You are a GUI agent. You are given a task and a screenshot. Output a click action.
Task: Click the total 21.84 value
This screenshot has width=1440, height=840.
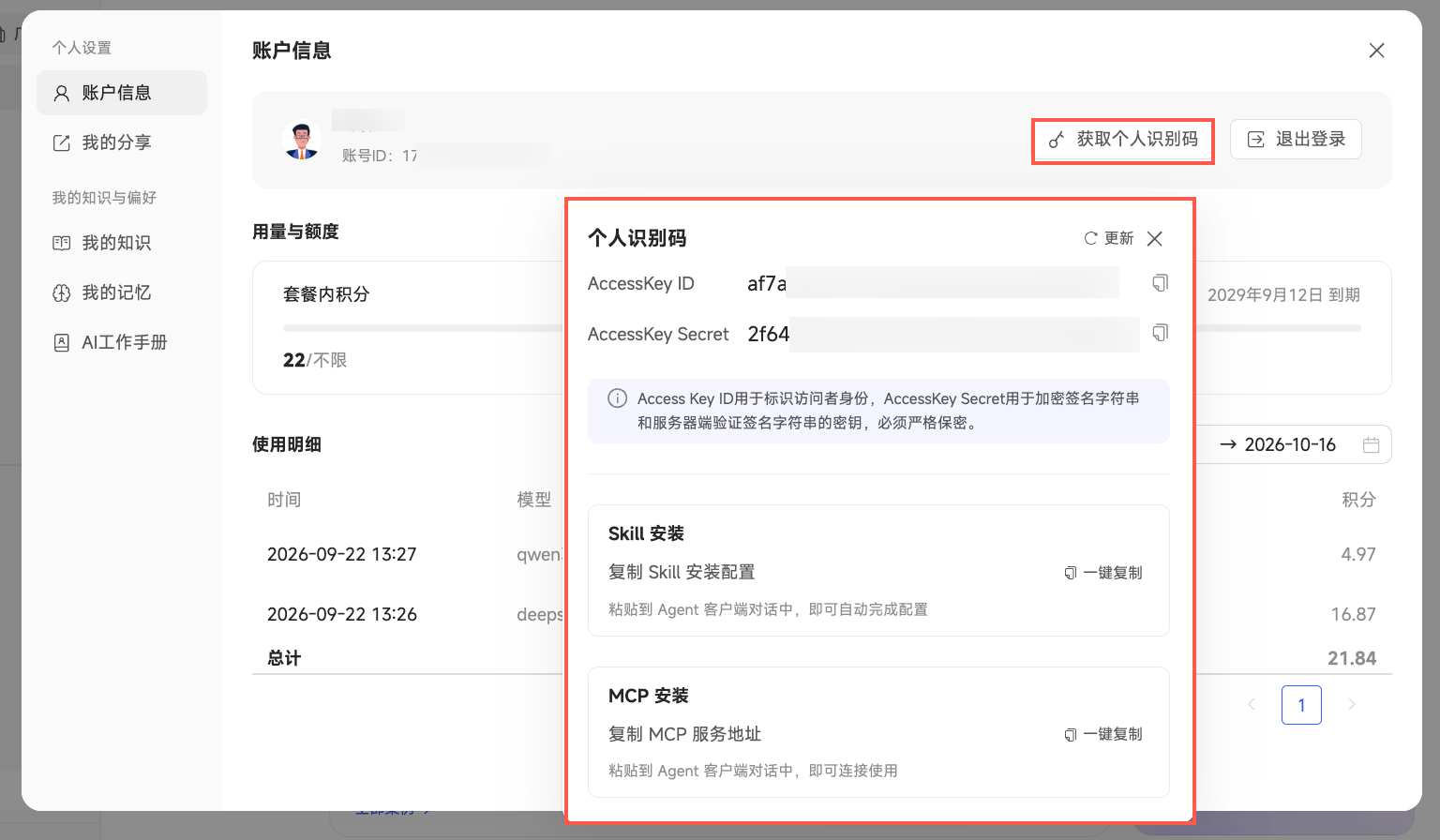pos(1352,658)
